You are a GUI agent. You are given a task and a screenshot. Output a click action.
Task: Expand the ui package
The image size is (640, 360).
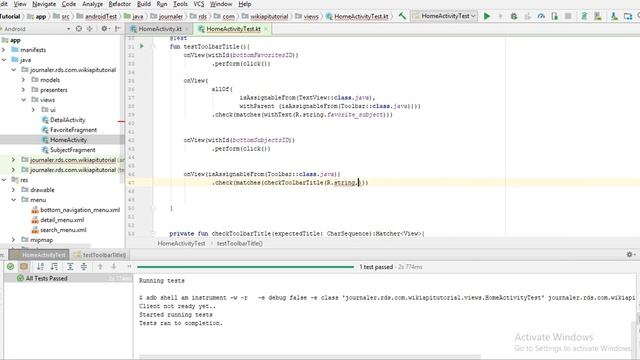click(33, 110)
